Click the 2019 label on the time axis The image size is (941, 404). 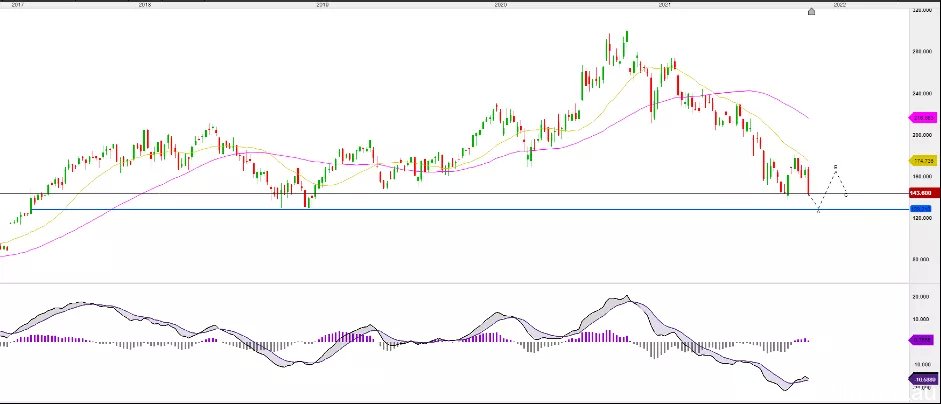click(322, 4)
